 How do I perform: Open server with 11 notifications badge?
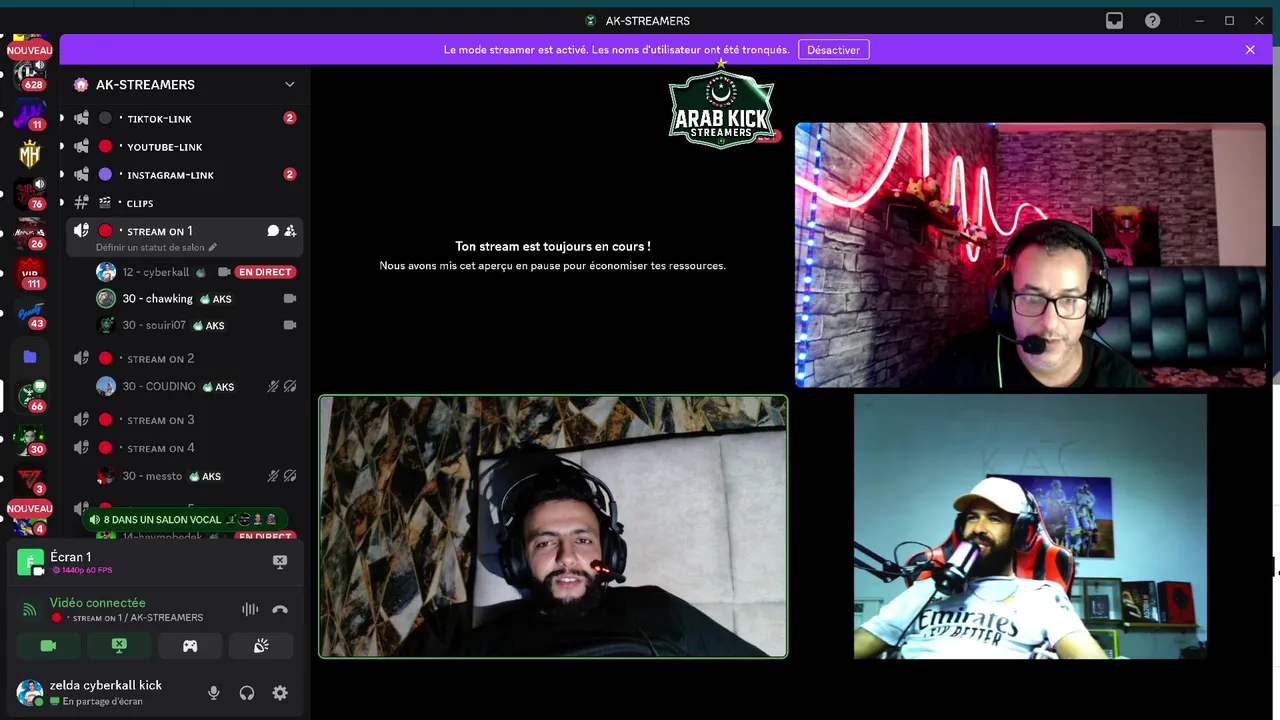(30, 114)
